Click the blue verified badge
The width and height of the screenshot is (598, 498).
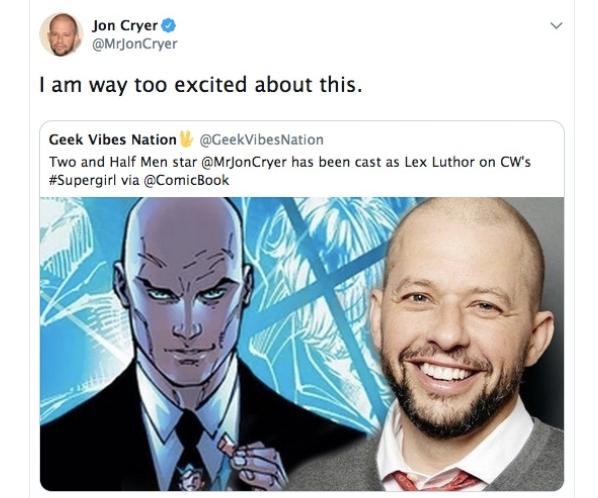pyautogui.click(x=169, y=26)
